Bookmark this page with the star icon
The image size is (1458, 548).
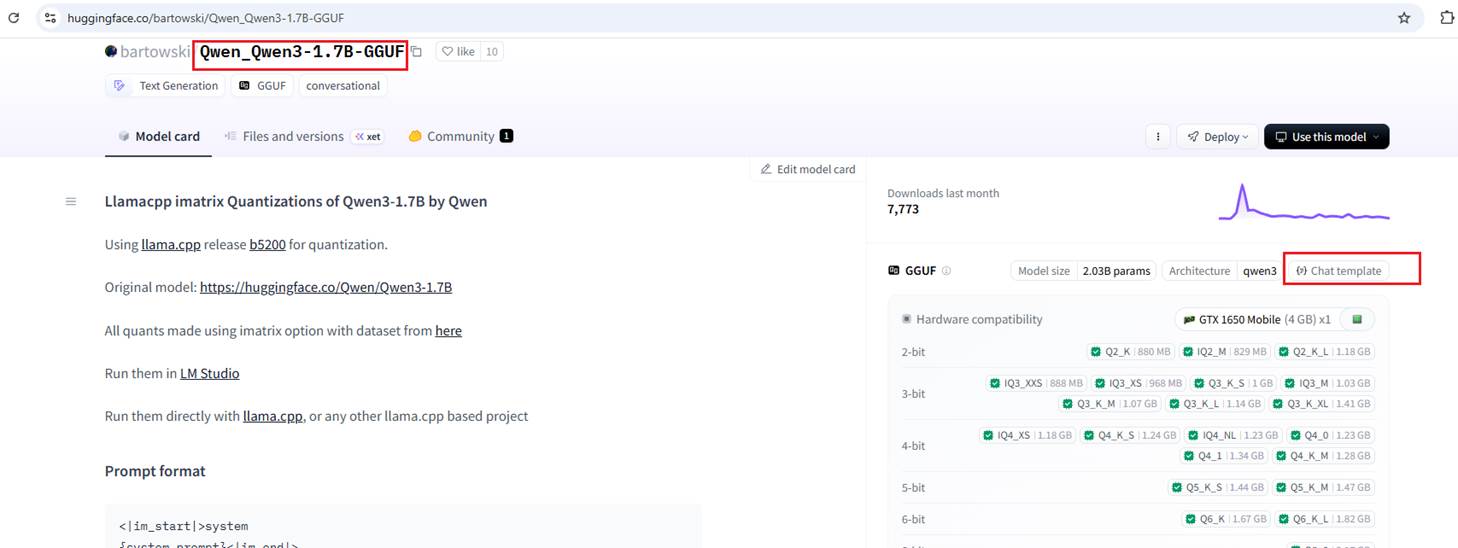coord(1404,18)
